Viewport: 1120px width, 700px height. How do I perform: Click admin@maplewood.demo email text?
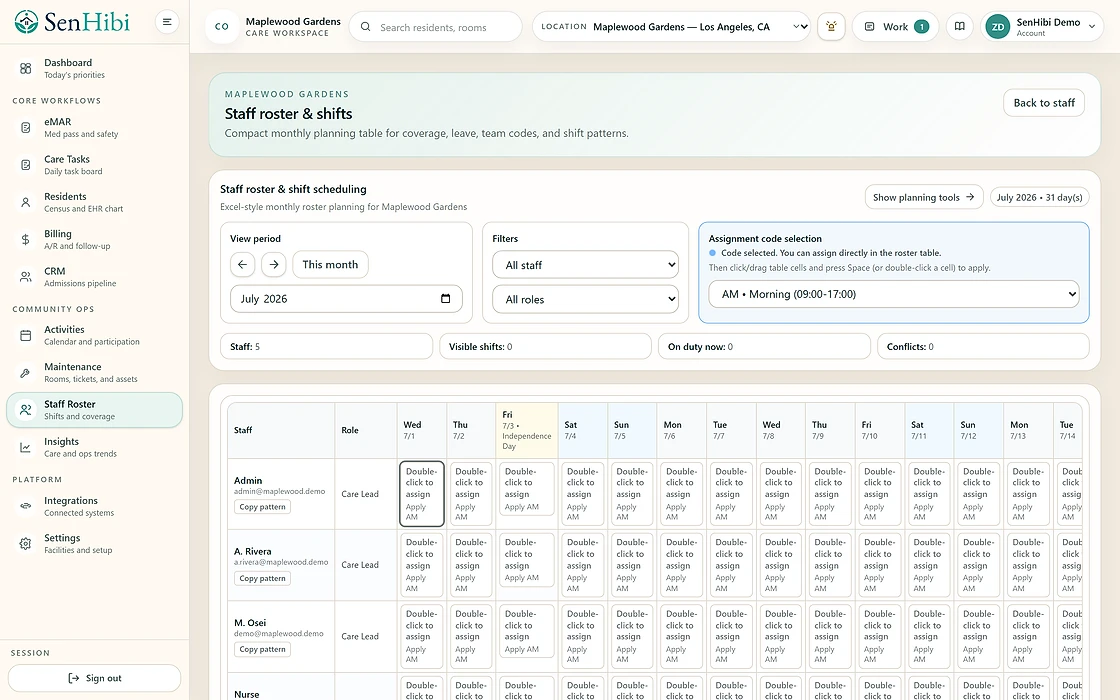point(279,491)
